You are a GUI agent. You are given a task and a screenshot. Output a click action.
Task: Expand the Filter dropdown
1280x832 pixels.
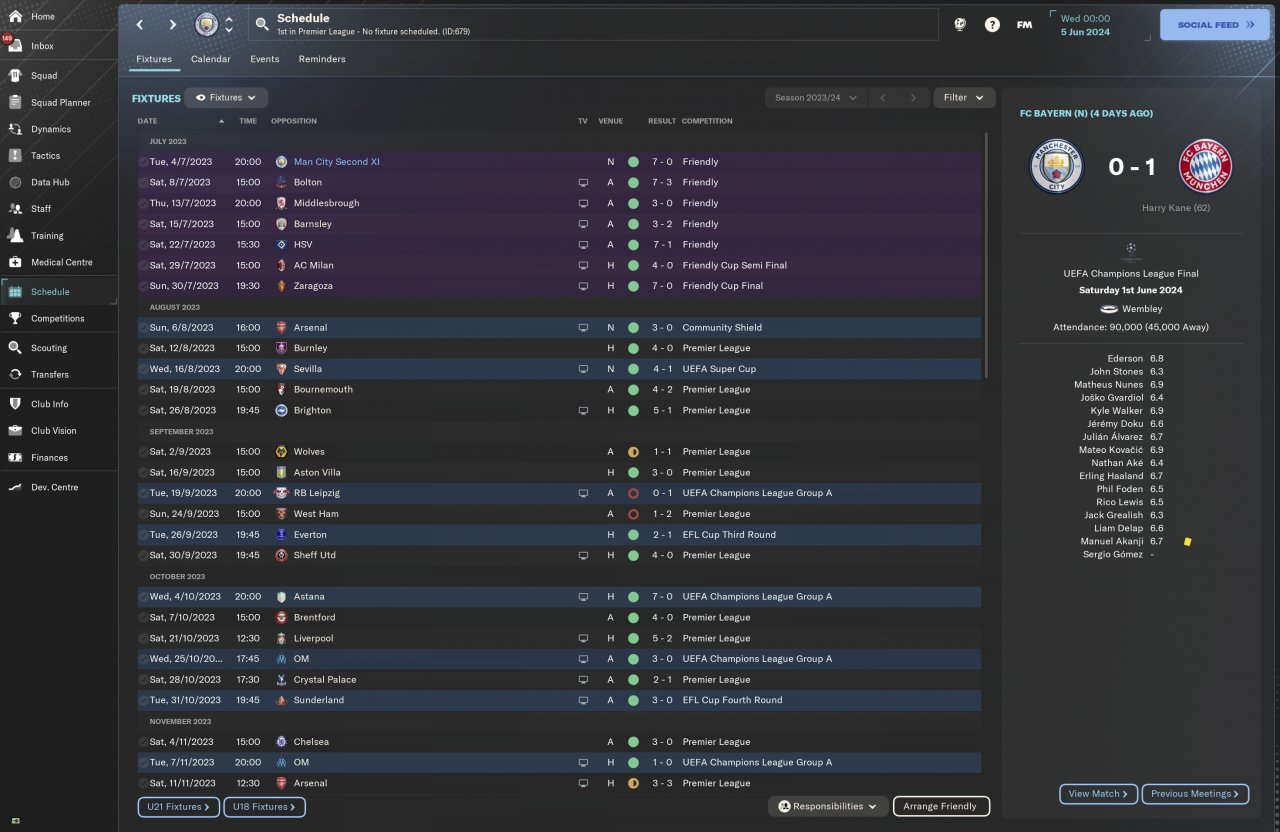point(964,98)
